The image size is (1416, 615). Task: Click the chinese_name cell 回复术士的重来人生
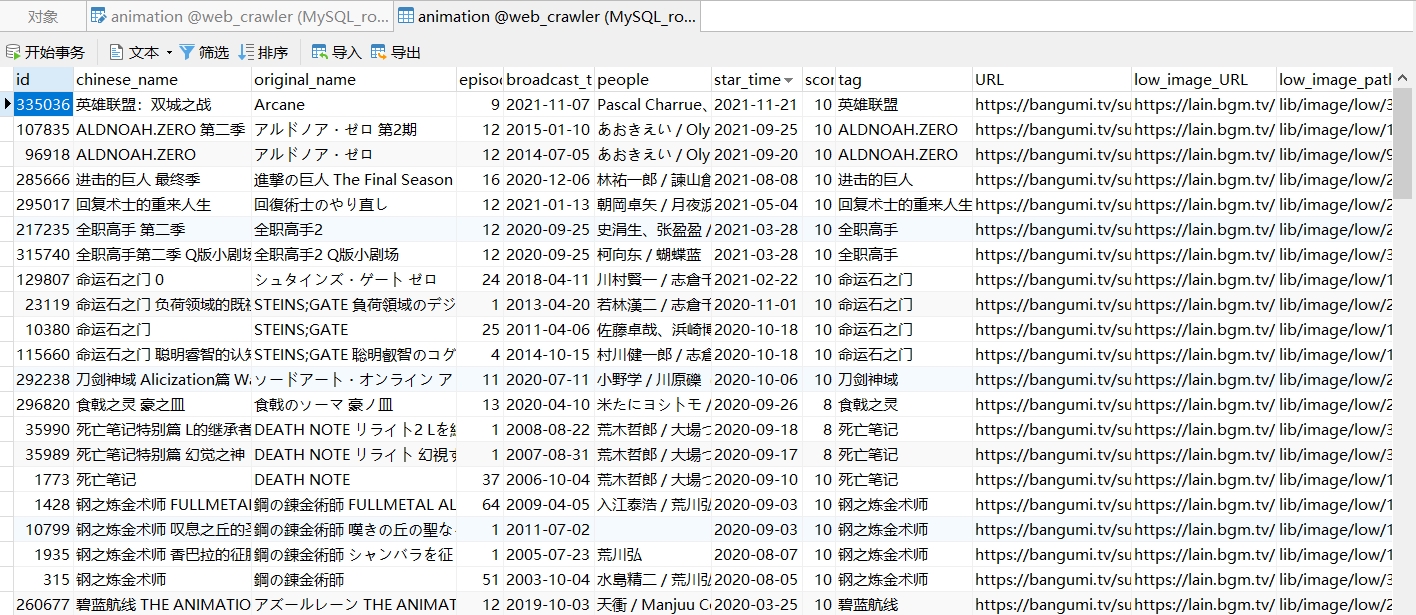(x=162, y=204)
